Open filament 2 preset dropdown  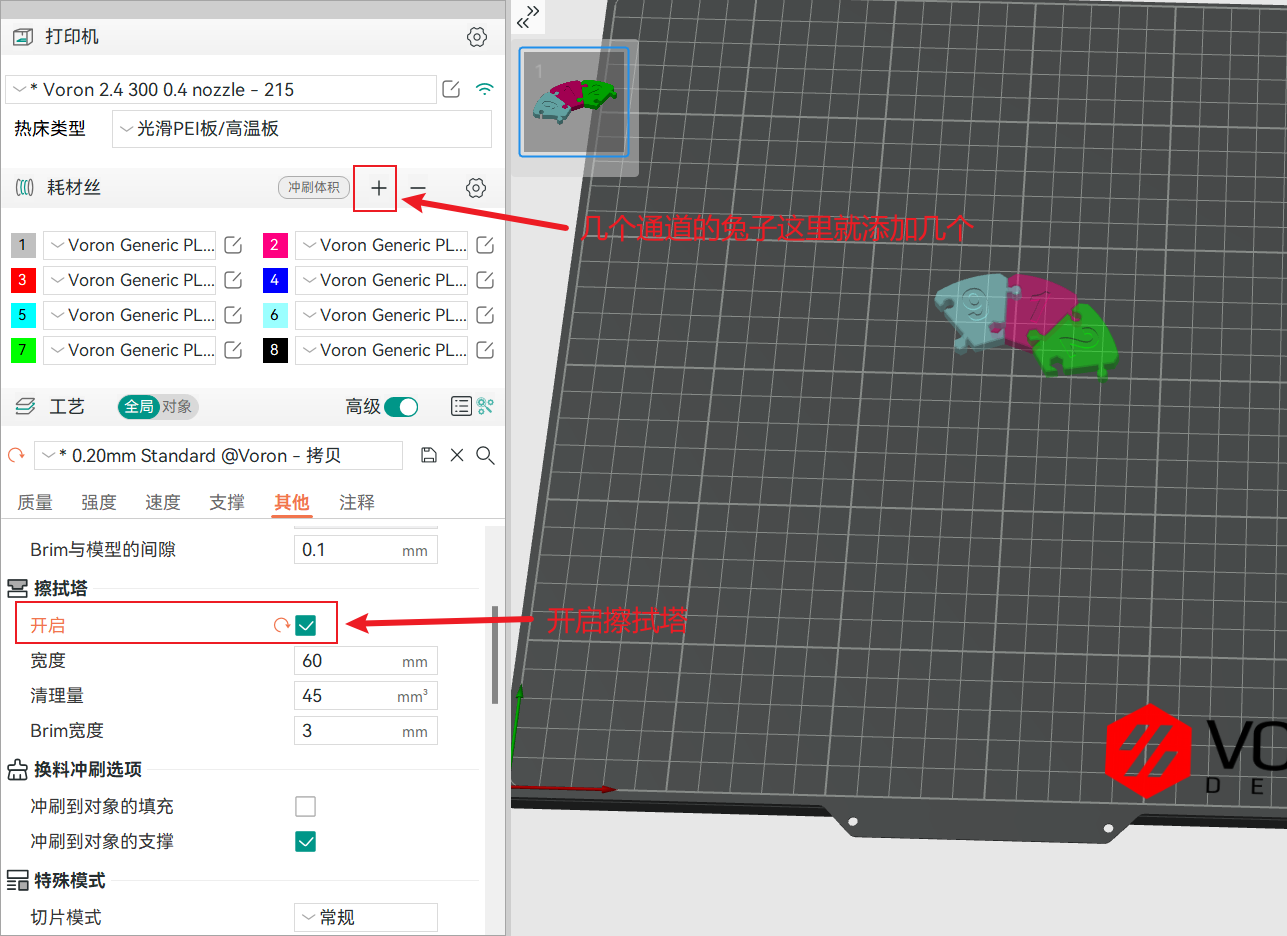381,245
